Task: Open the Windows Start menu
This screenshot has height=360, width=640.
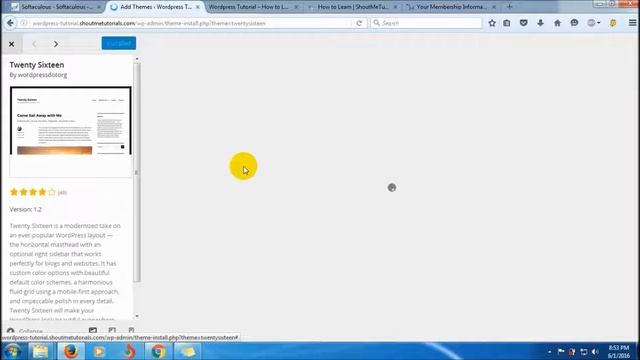Action: [12, 351]
